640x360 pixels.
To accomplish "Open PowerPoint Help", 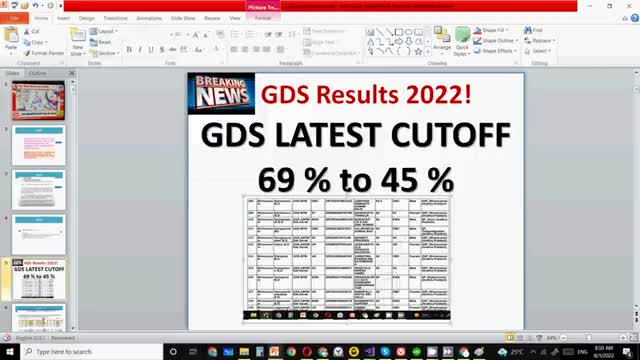I will click(x=635, y=18).
